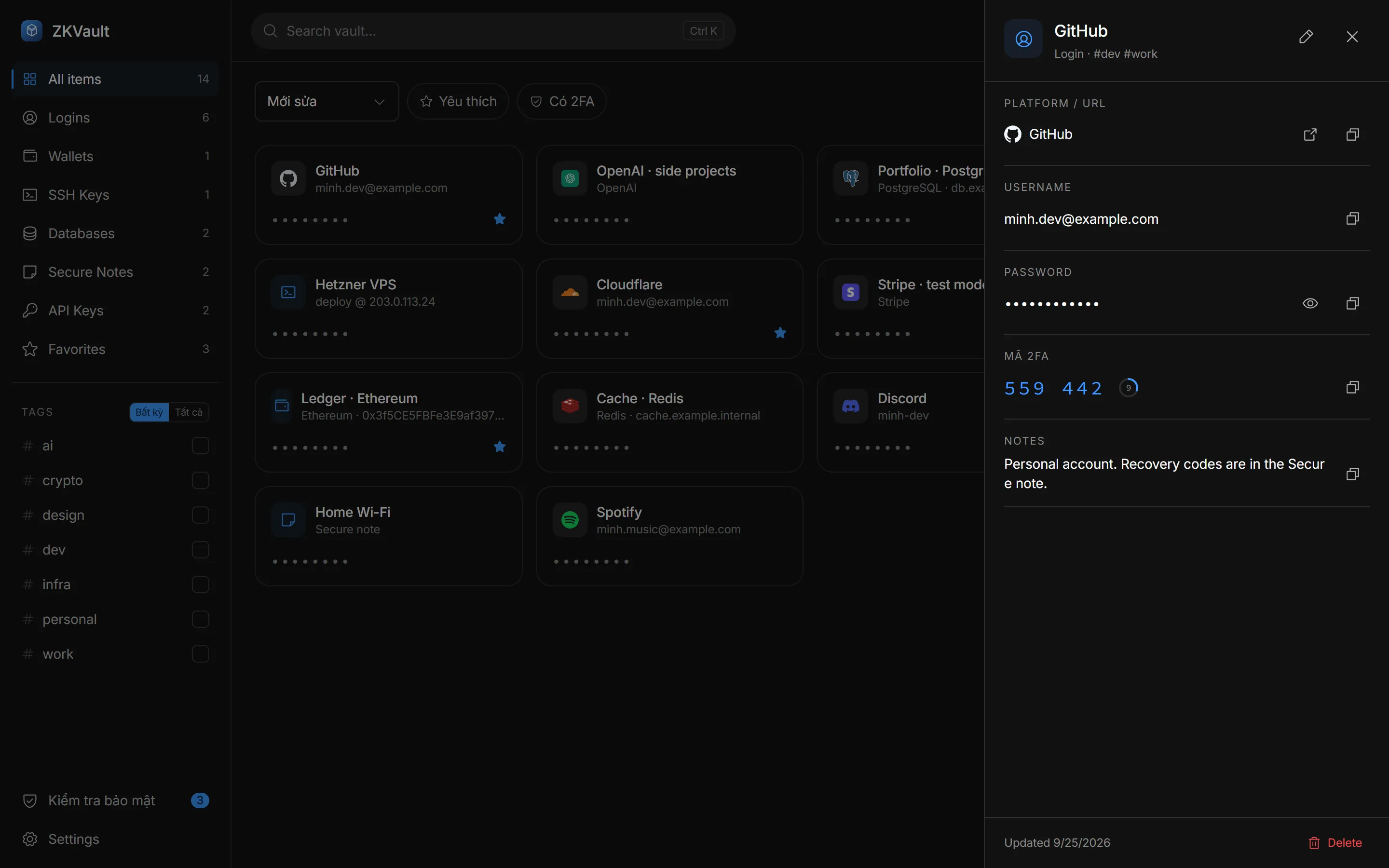This screenshot has height=868, width=1389.
Task: Check the infra tag checkbox
Action: [200, 584]
